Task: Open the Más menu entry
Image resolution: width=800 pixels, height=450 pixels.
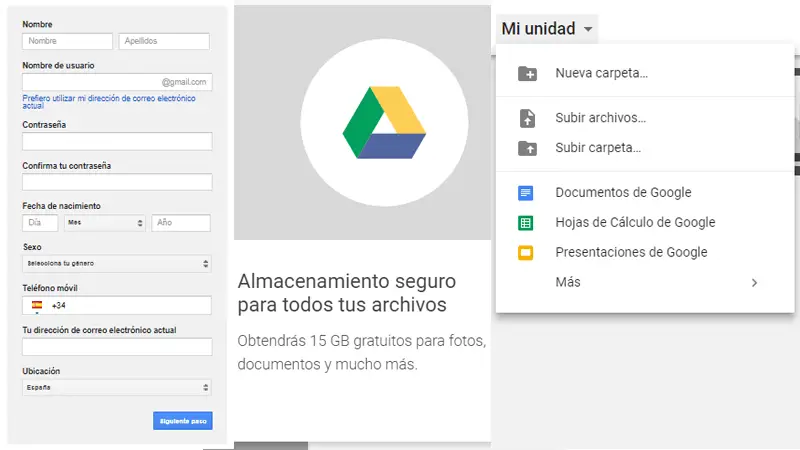Action: (645, 282)
